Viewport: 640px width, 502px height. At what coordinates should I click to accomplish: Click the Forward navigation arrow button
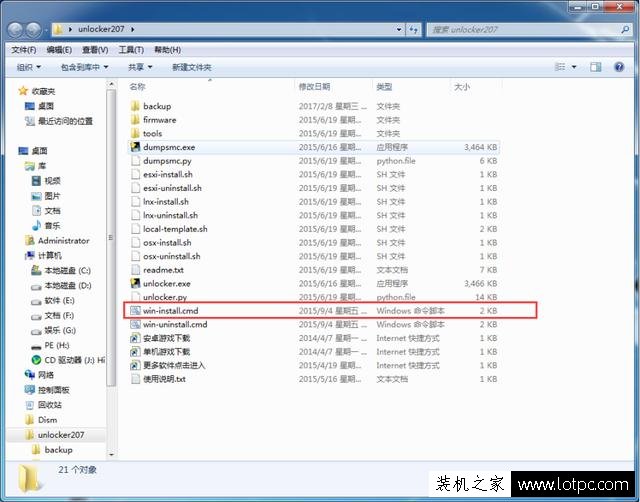(x=33, y=29)
